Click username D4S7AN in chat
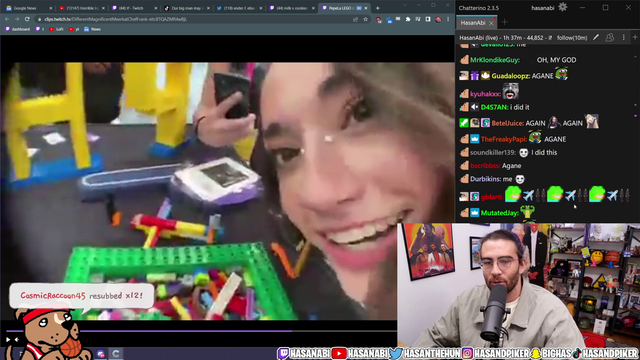 (x=495, y=107)
